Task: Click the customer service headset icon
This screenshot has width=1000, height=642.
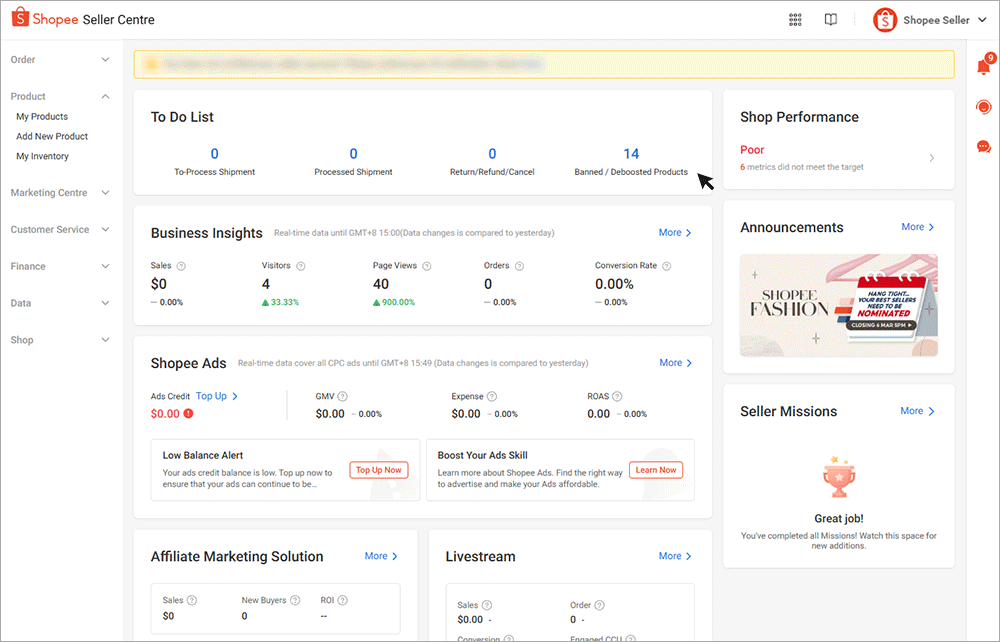Action: [x=983, y=106]
